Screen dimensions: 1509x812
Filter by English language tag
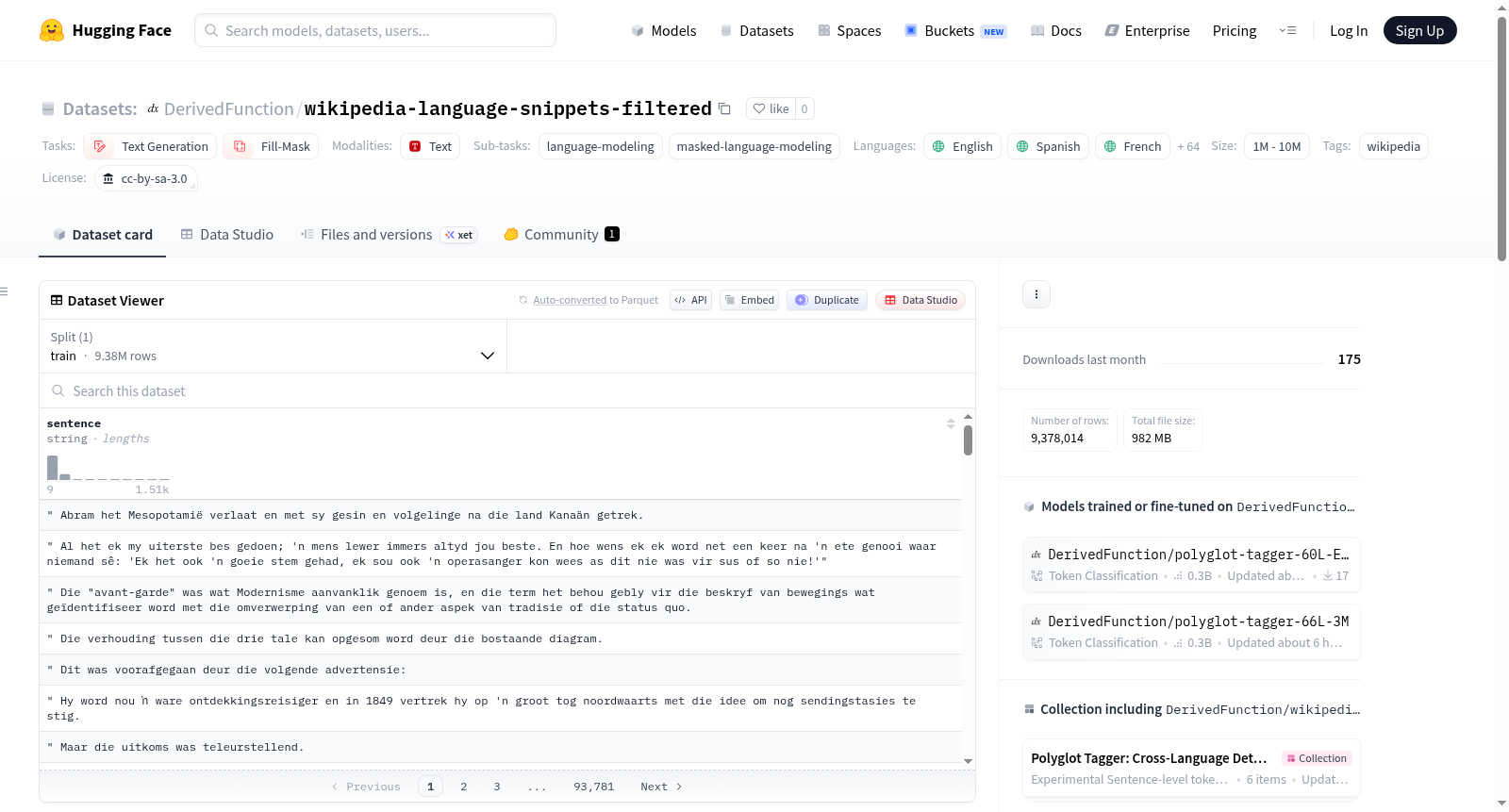pyautogui.click(x=962, y=146)
